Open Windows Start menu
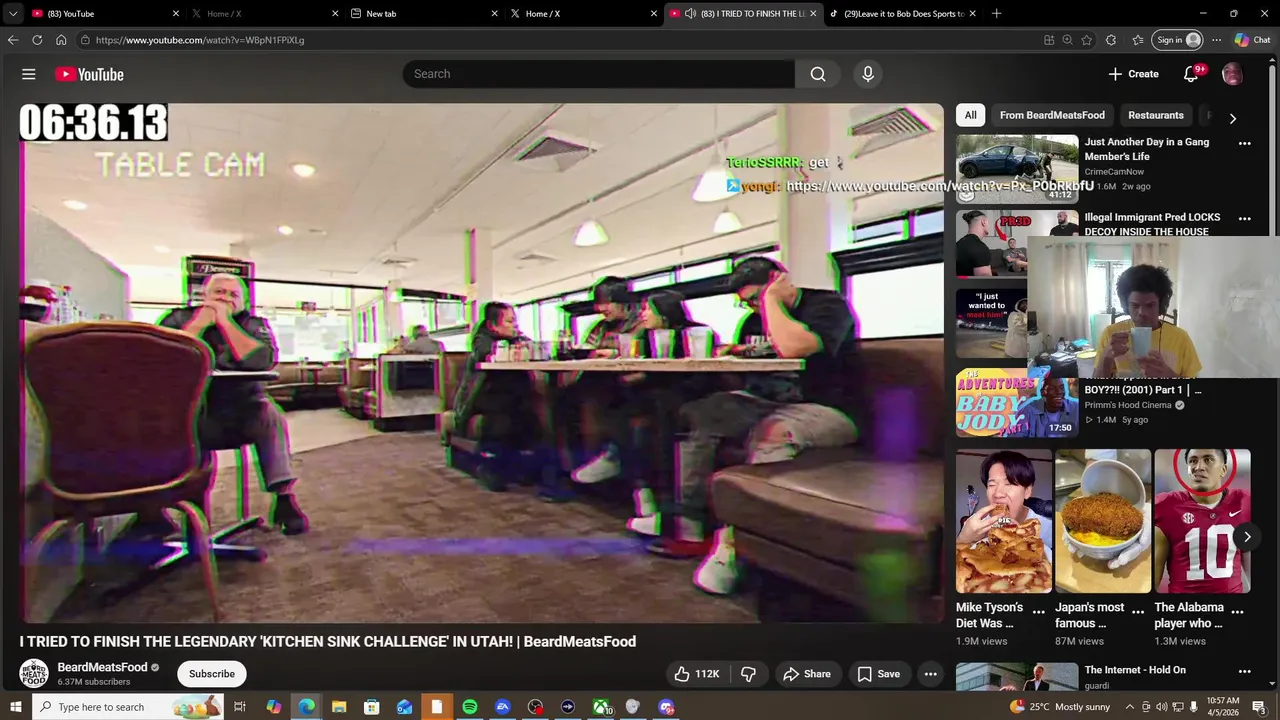 tap(15, 707)
